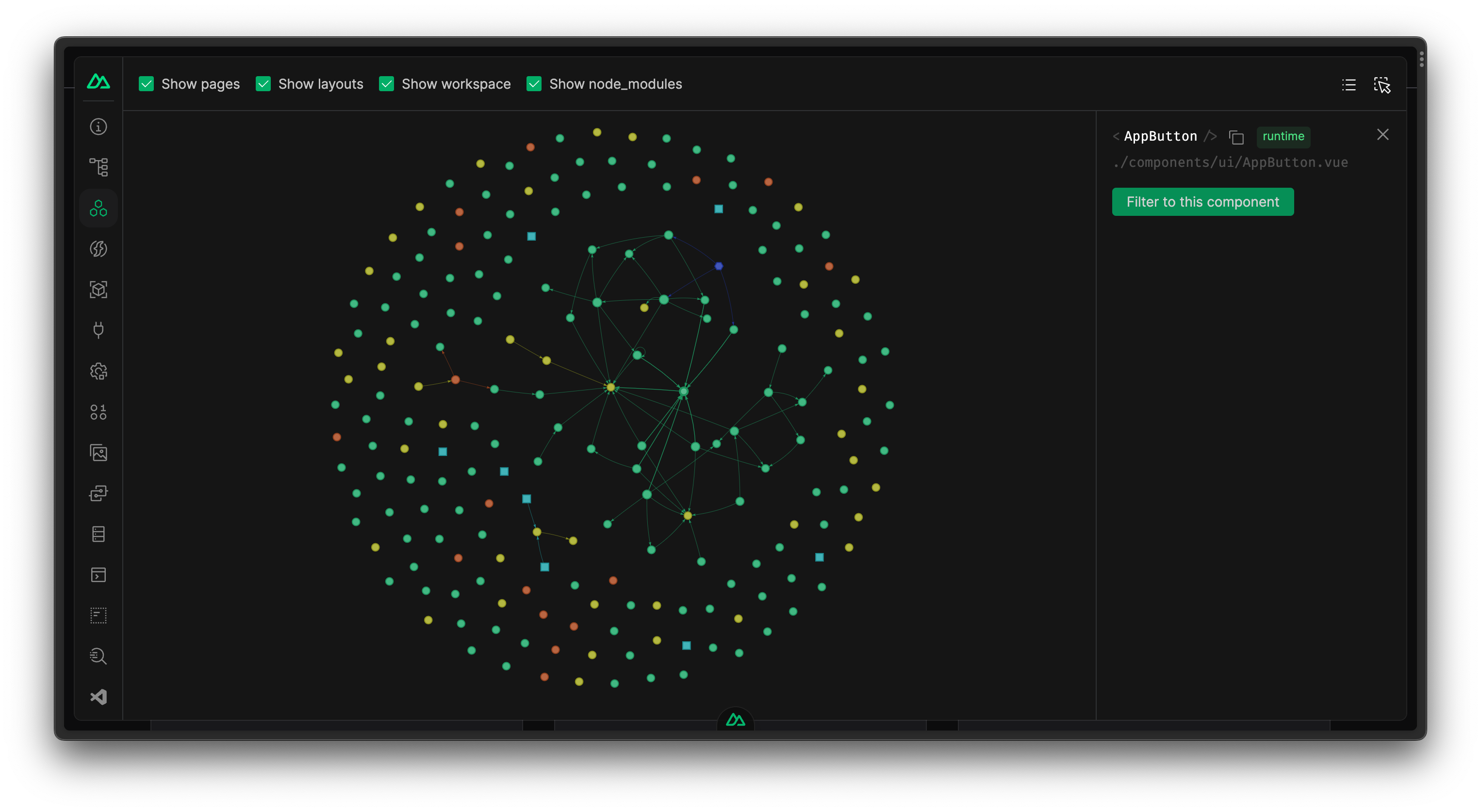Click Filter to this component button
The image size is (1481, 812).
click(1203, 202)
